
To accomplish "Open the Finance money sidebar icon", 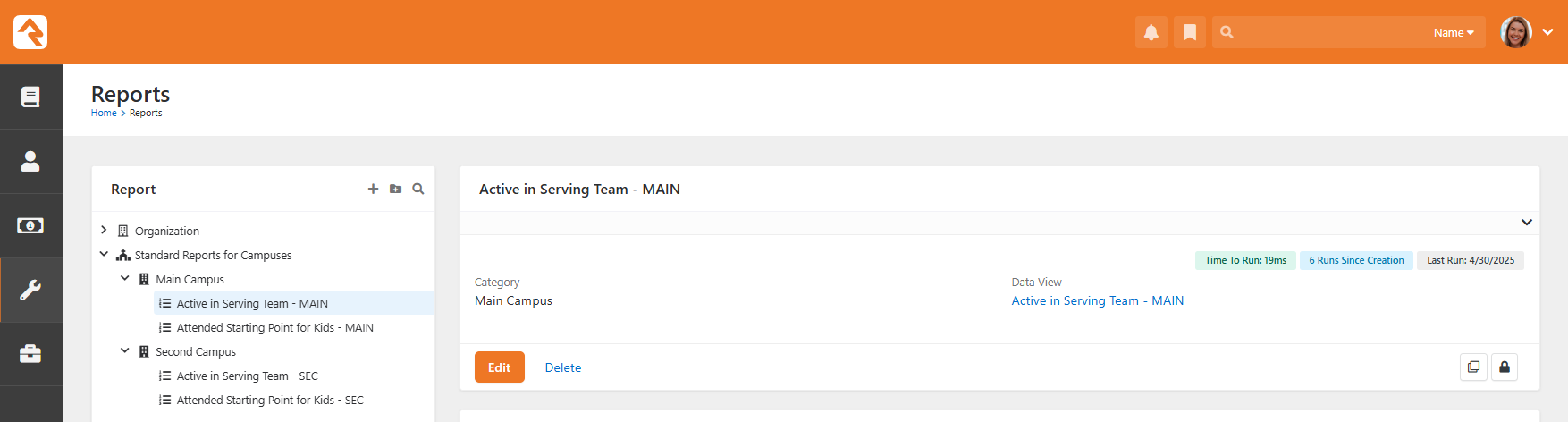I will point(30,225).
